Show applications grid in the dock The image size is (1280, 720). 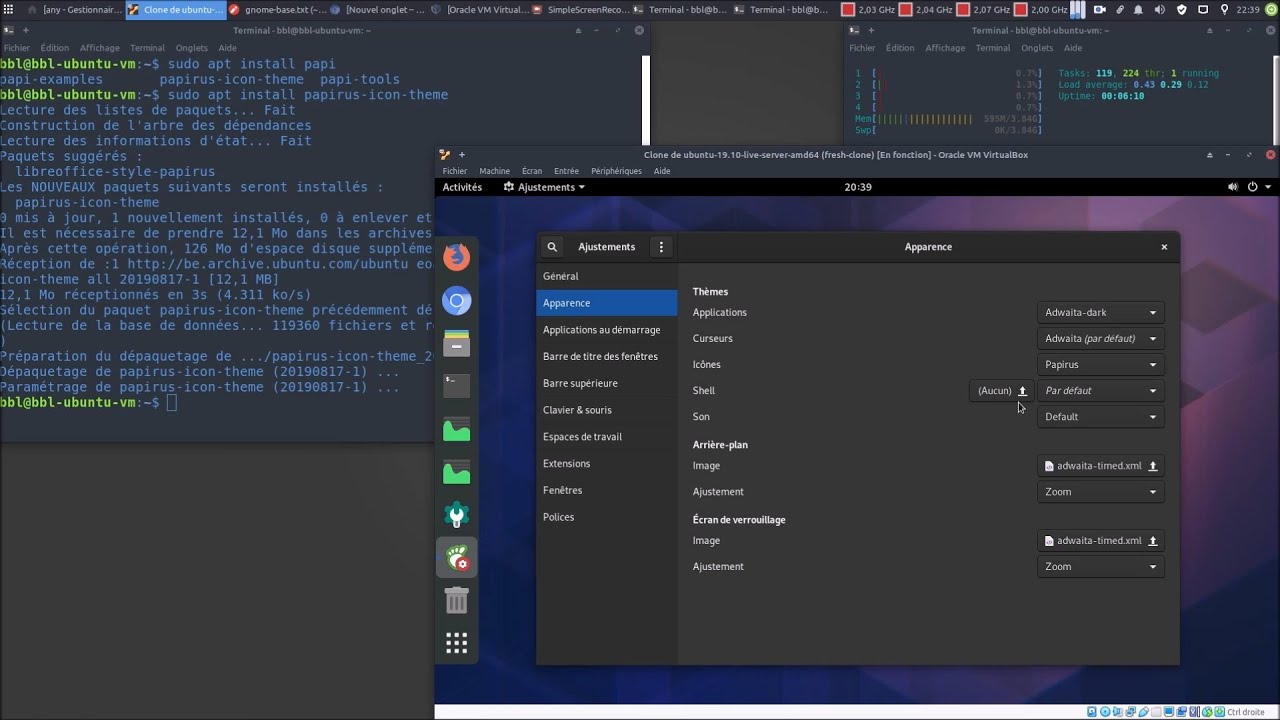[457, 643]
